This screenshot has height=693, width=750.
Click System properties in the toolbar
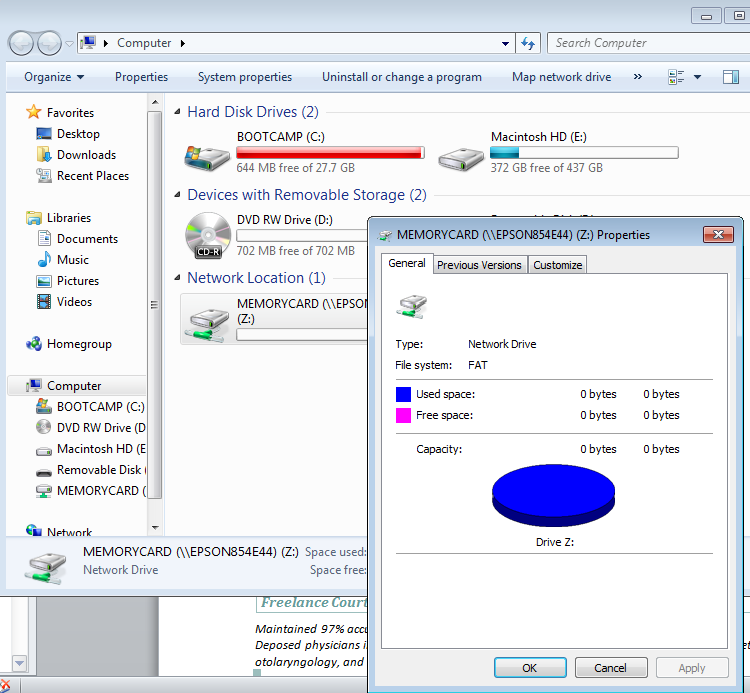tap(245, 77)
